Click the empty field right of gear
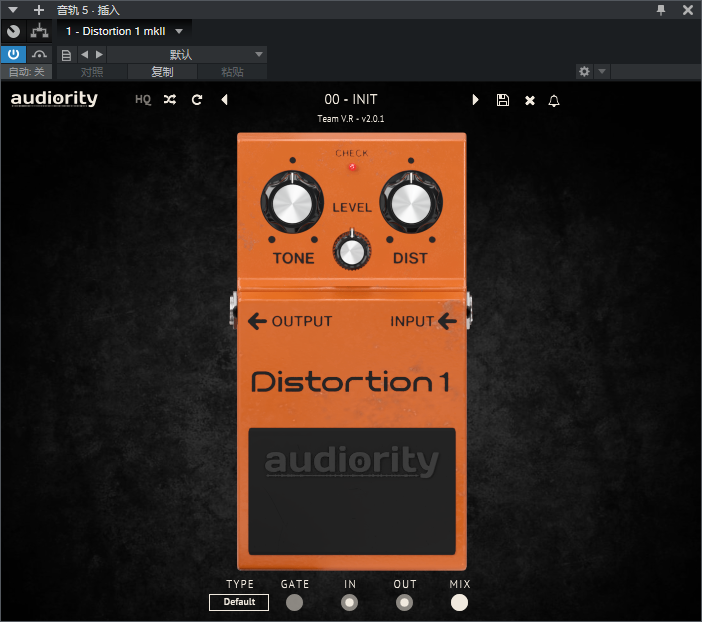Screen dimensions: 702x622 click(656, 71)
